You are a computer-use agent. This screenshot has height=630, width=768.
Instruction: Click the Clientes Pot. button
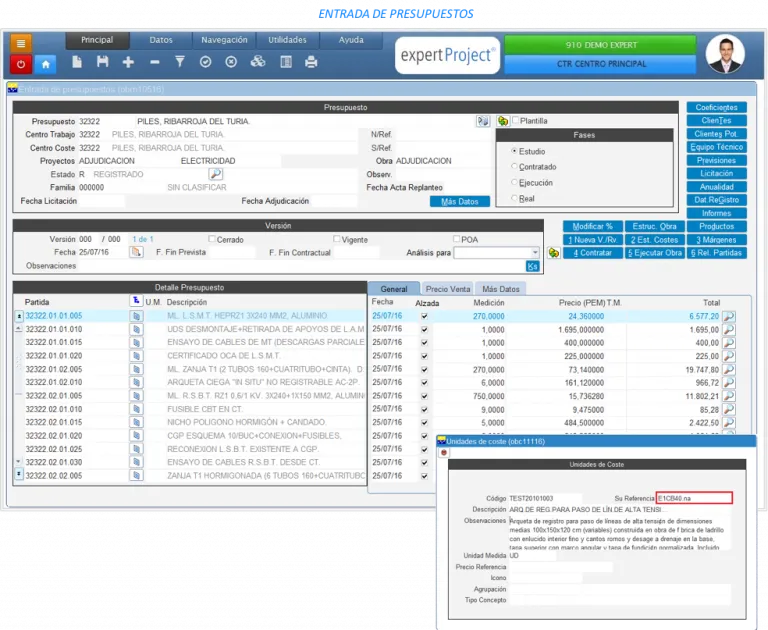point(717,134)
